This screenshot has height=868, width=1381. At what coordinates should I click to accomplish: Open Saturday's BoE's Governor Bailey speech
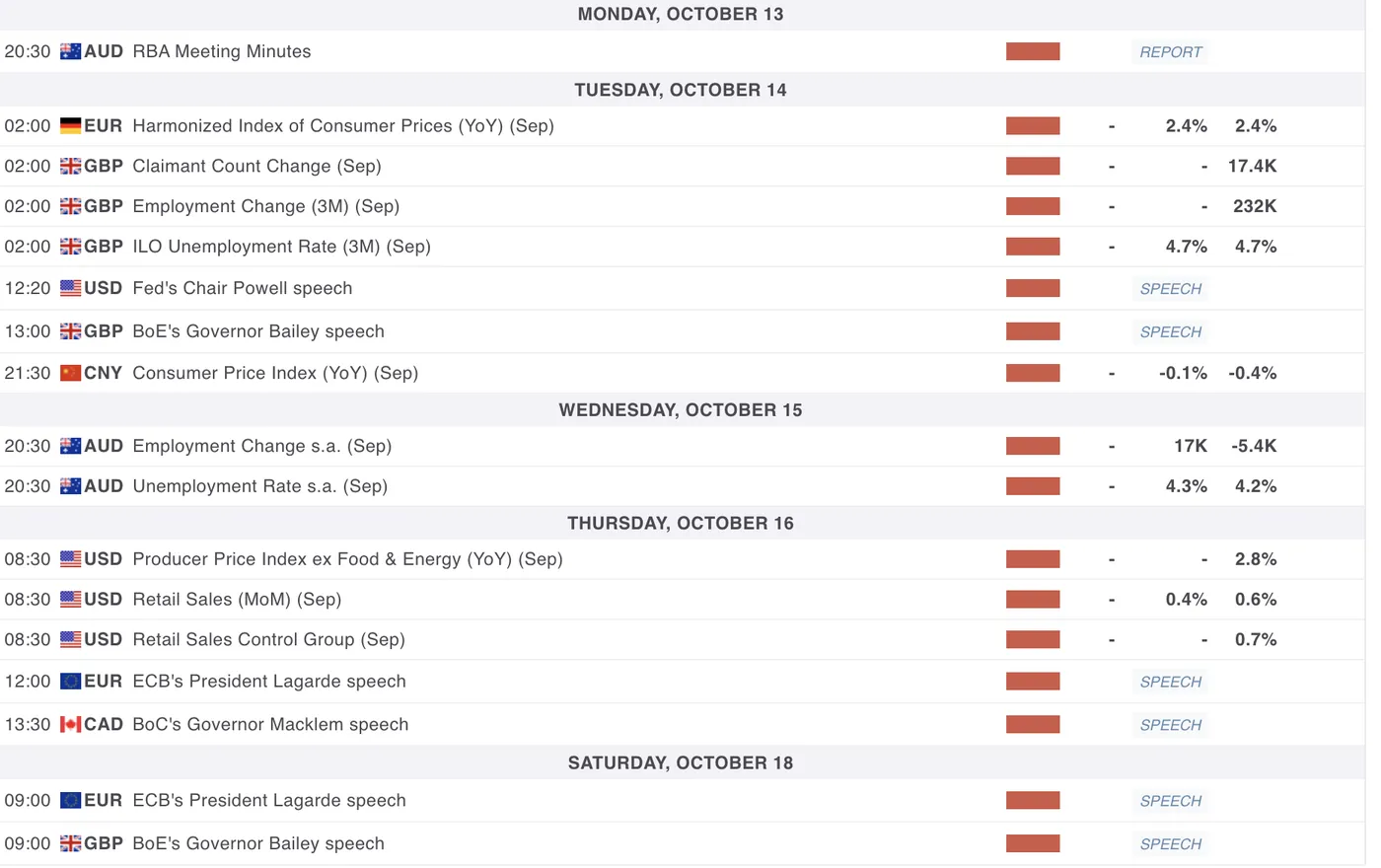point(258,844)
